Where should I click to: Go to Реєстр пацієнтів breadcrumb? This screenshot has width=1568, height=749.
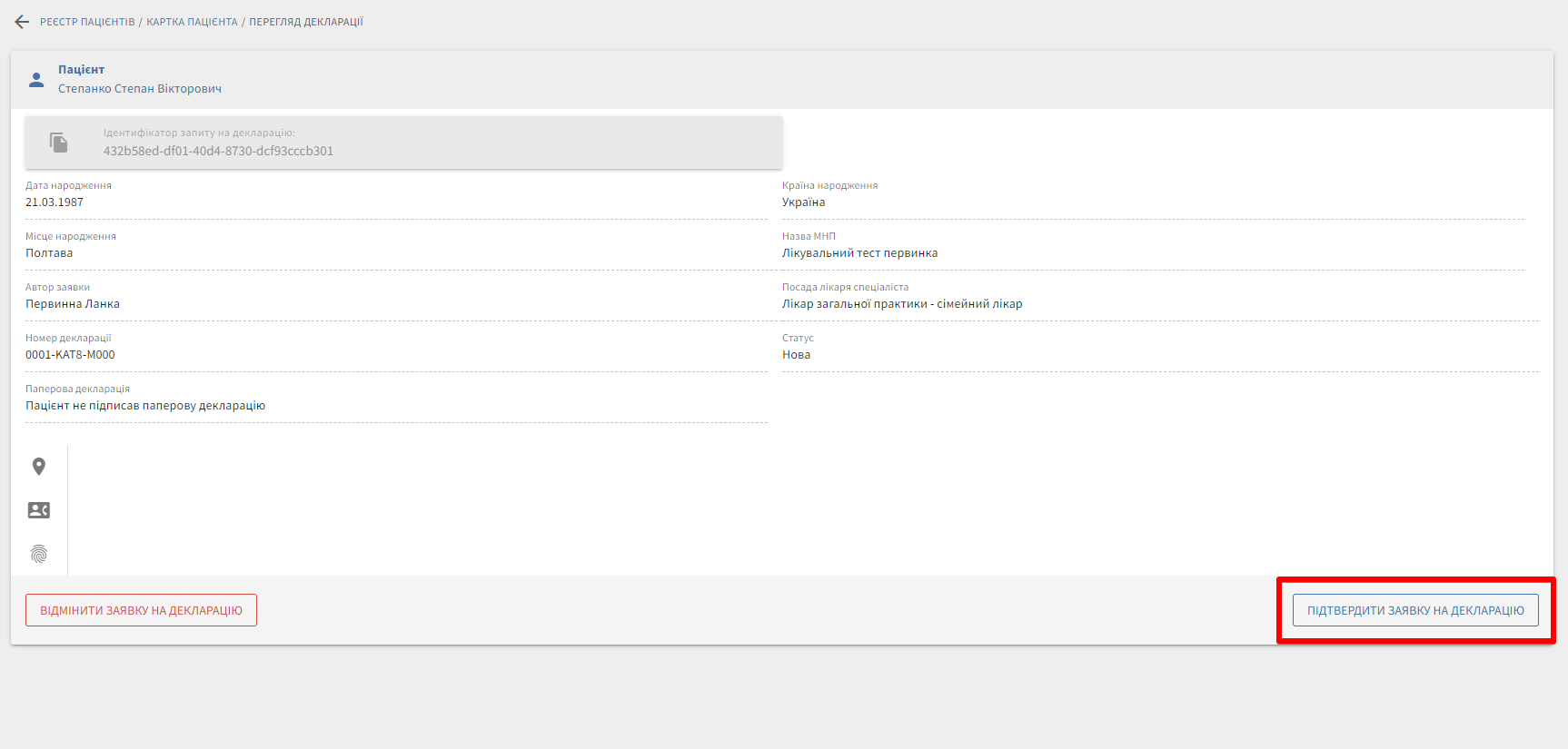[x=87, y=22]
